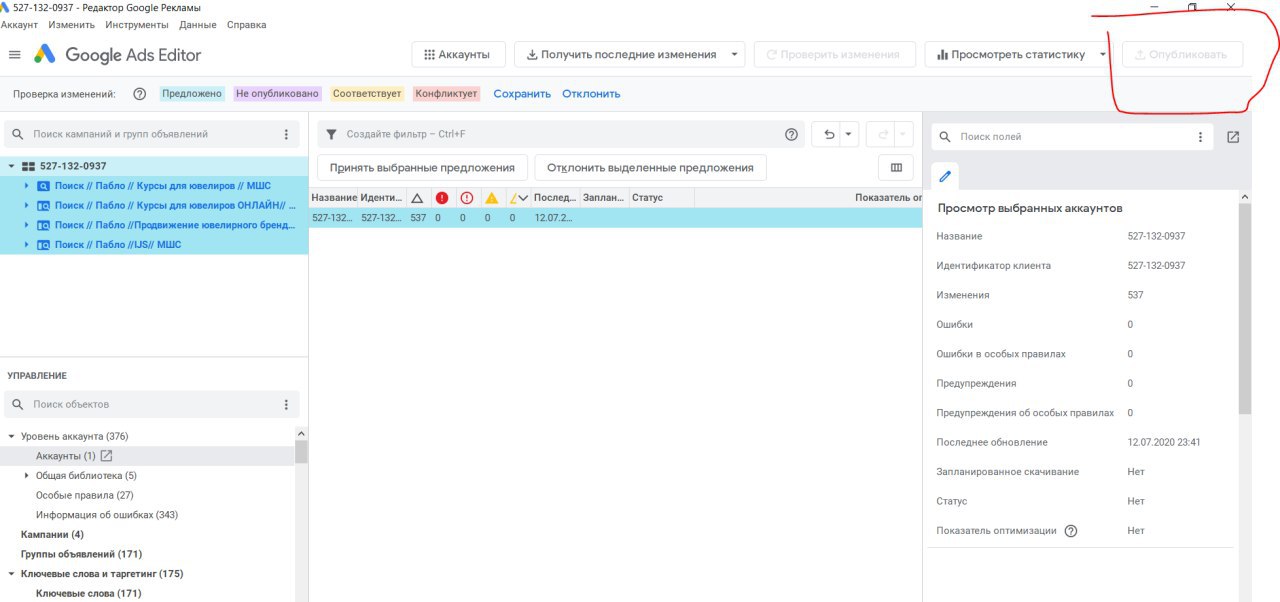Image resolution: width=1280 pixels, height=602 pixels.
Task: Click the Принять выбранные предложения button
Action: click(x=422, y=168)
